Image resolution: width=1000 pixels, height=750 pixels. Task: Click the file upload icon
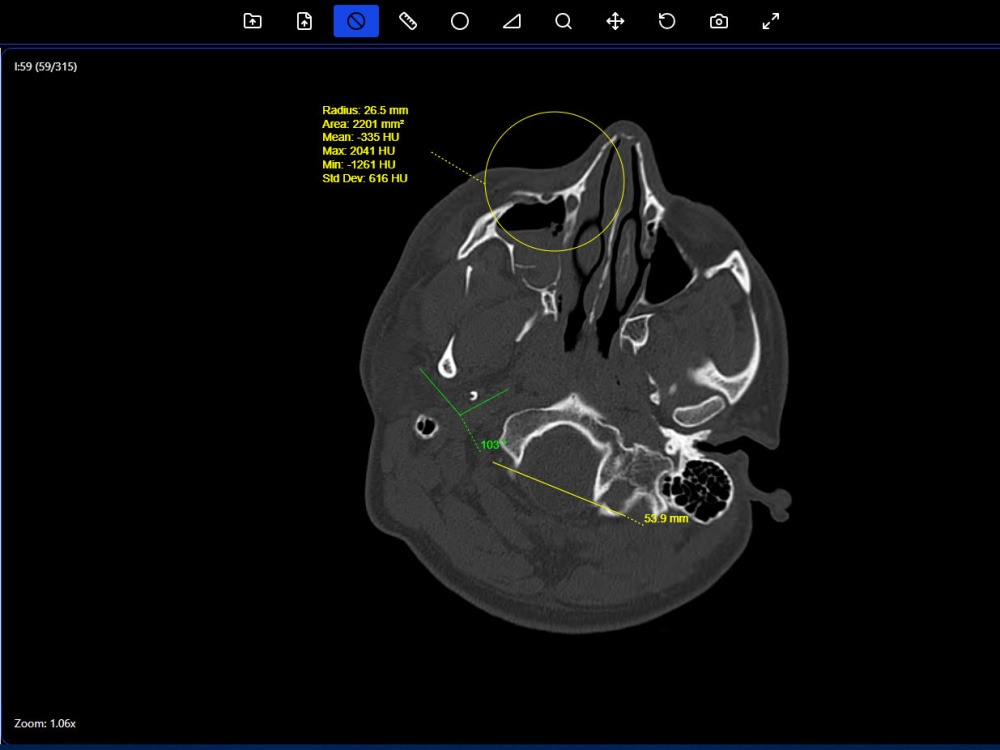click(x=305, y=21)
